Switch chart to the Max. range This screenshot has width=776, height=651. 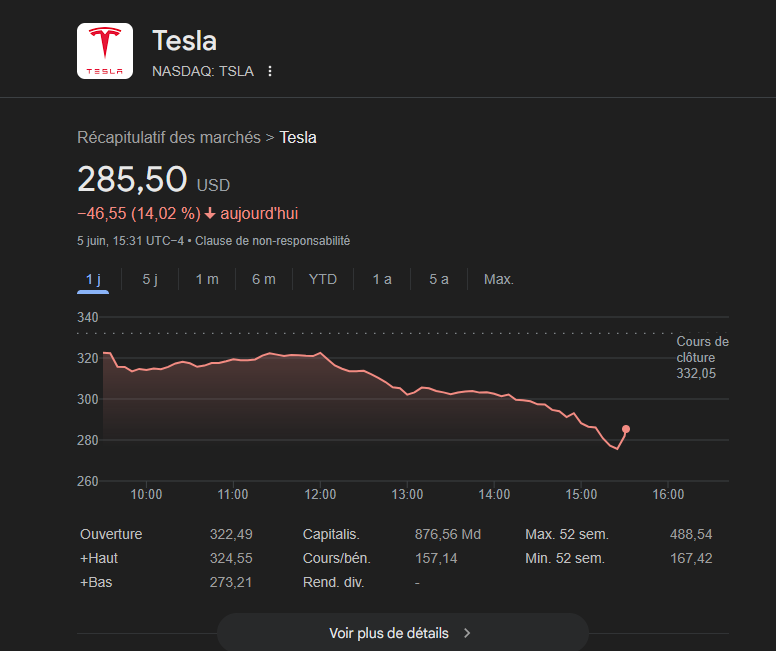pyautogui.click(x=499, y=279)
